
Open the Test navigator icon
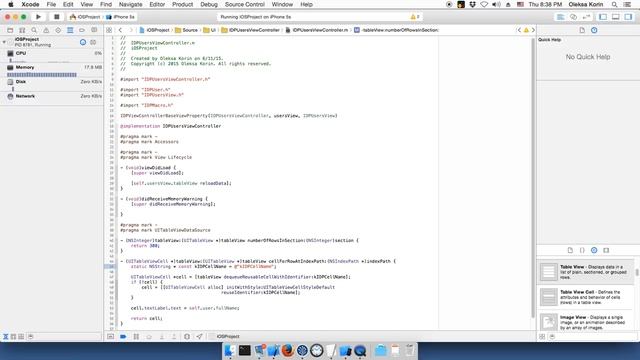[x=58, y=30]
